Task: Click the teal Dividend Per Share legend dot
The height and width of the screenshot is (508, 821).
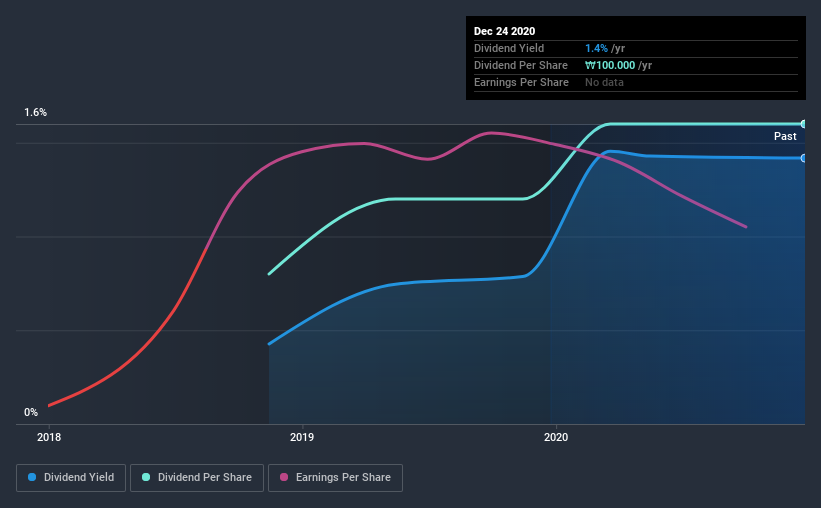Action: click(x=146, y=477)
